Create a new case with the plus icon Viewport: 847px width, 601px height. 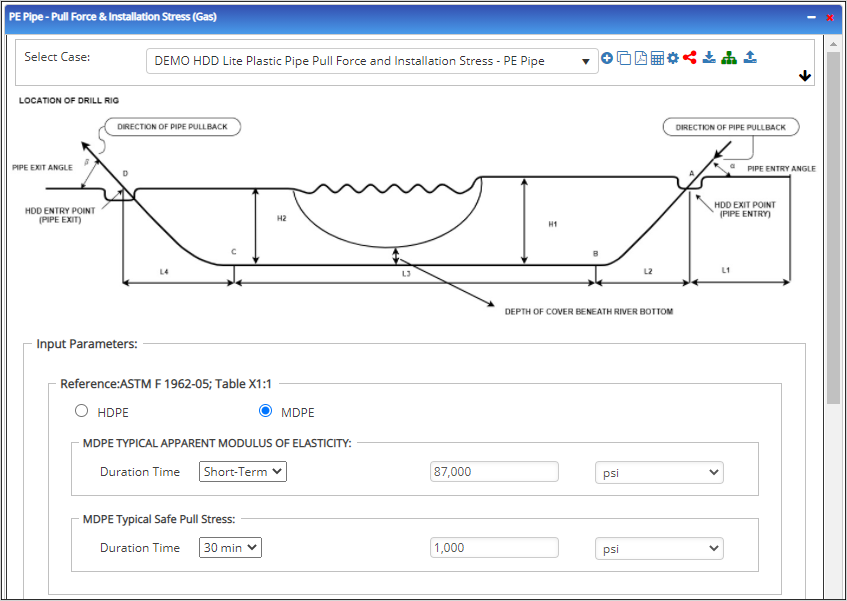(x=607, y=57)
